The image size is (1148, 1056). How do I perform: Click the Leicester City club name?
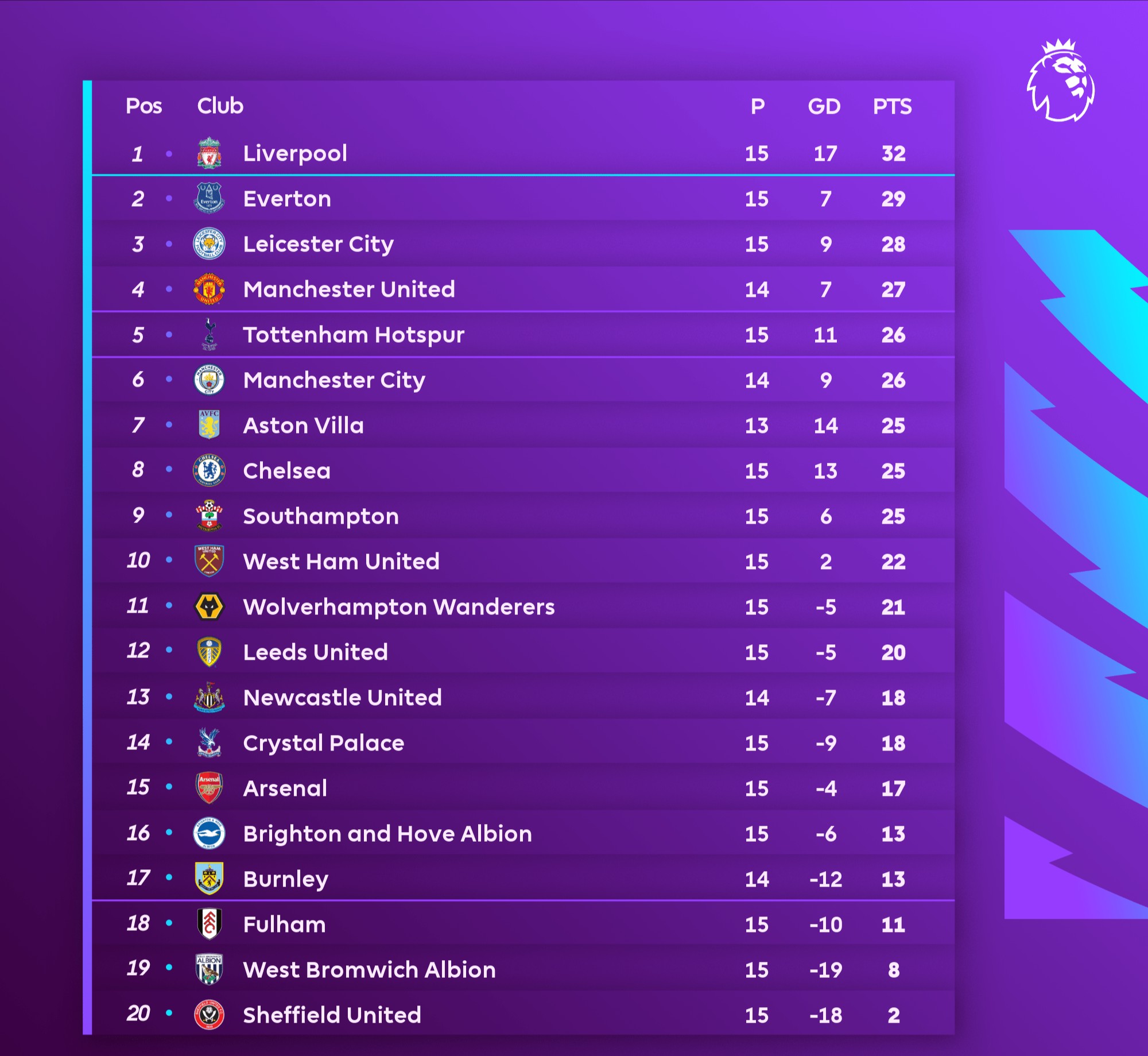click(319, 245)
